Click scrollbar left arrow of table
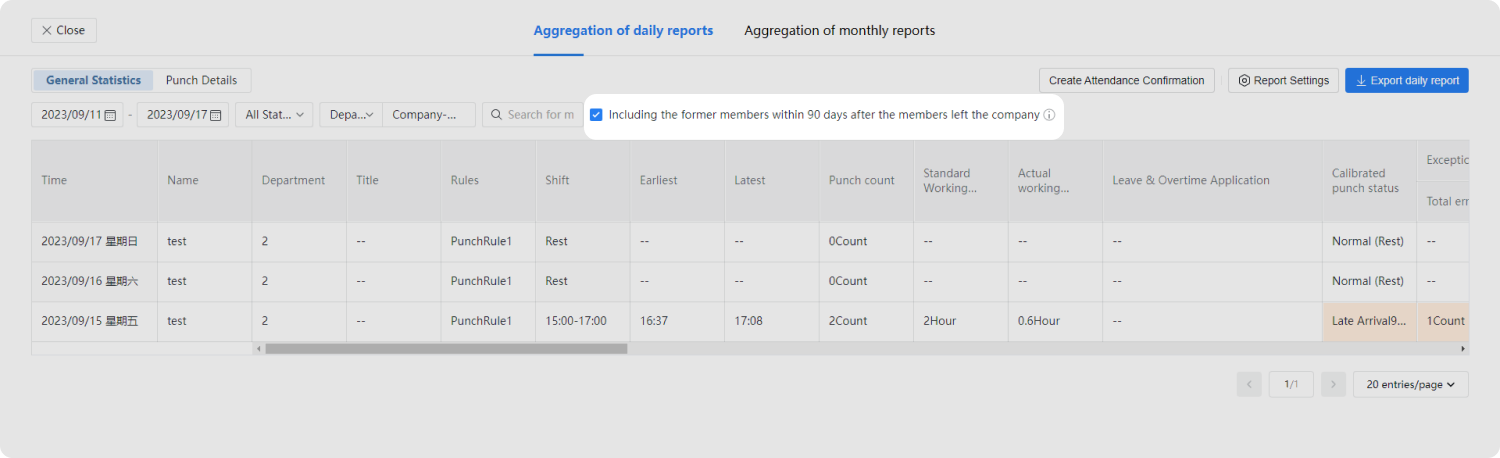The width and height of the screenshot is (1500, 458). (258, 348)
